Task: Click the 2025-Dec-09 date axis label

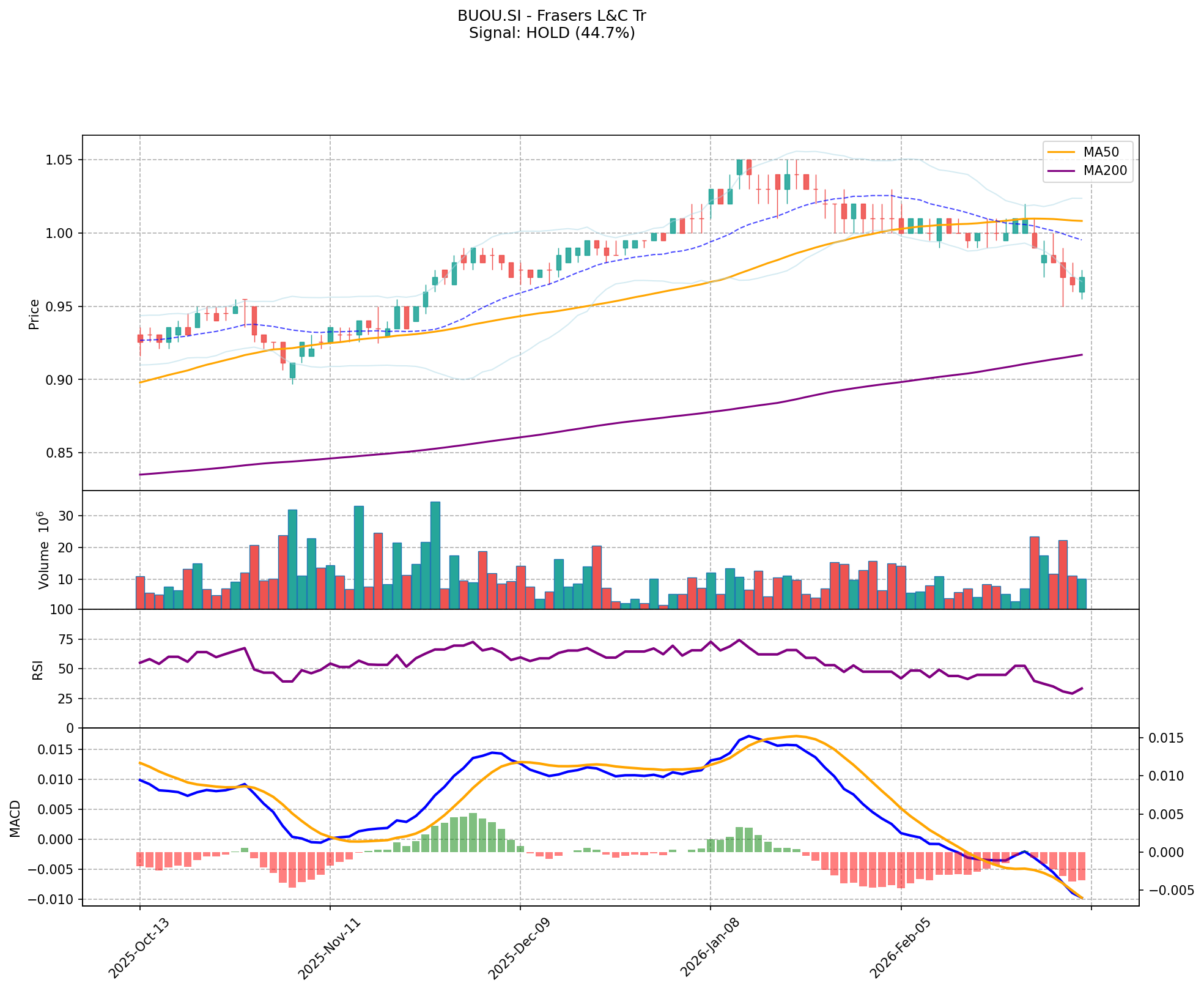Action: (519, 948)
